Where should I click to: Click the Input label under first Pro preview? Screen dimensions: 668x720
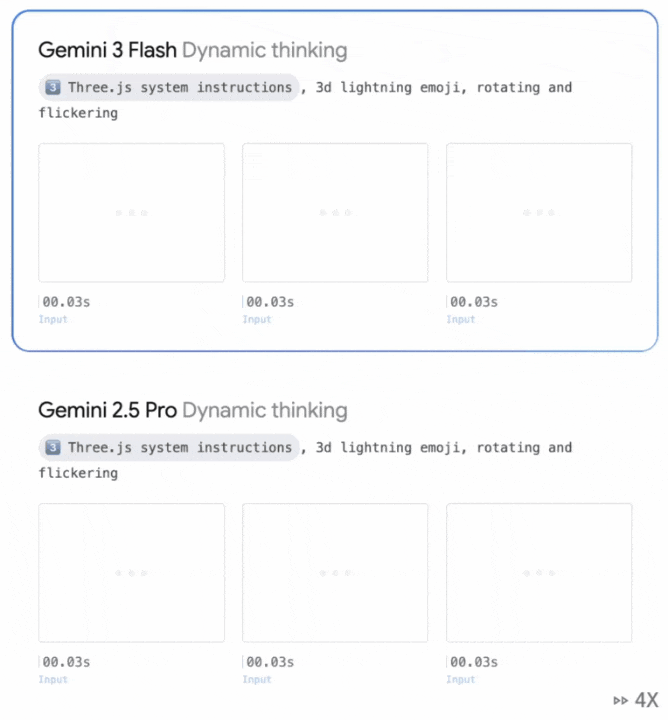[x=53, y=680]
